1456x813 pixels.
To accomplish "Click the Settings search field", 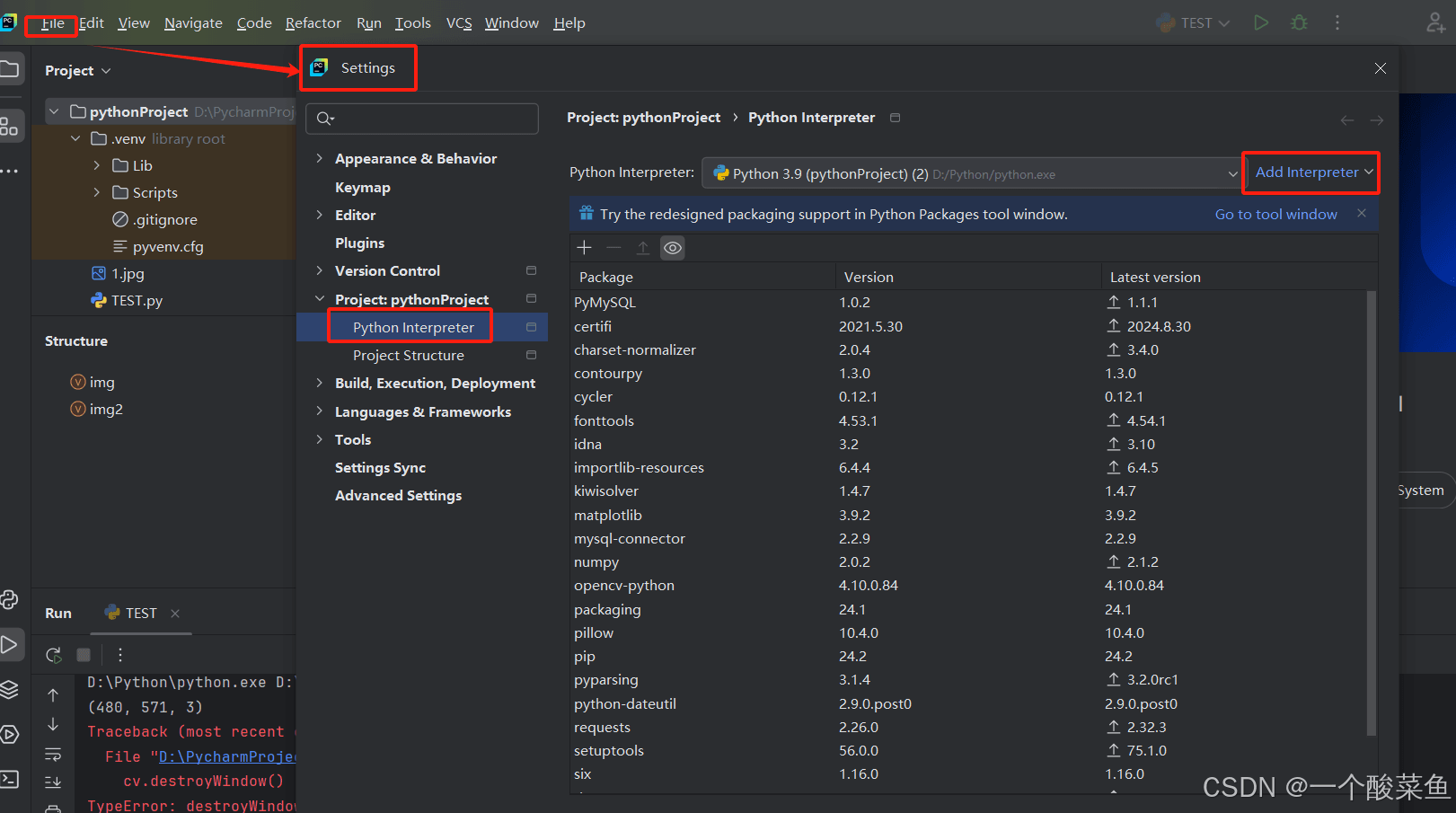I will pyautogui.click(x=422, y=119).
